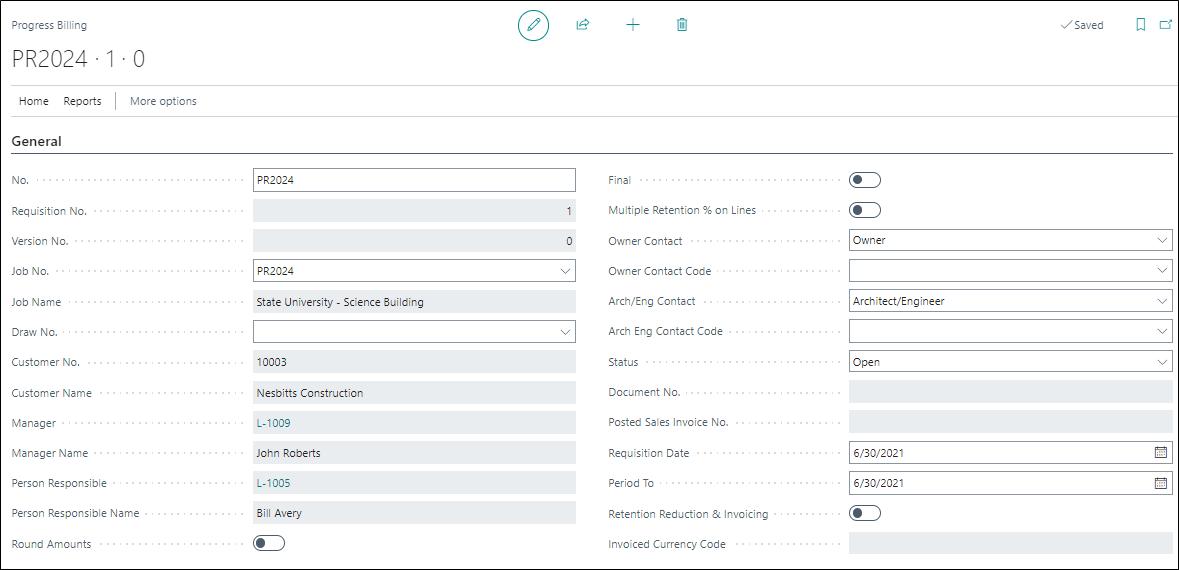Create new record with plus icon

point(633,25)
